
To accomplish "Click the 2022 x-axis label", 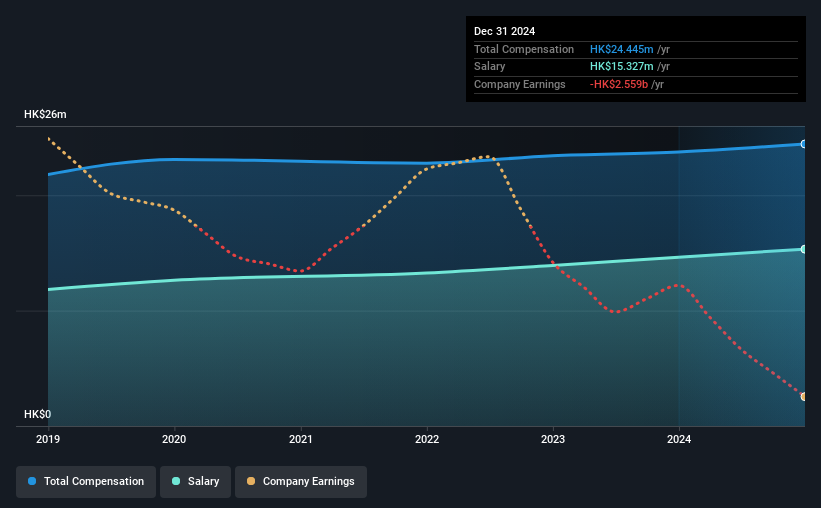I will (427, 439).
